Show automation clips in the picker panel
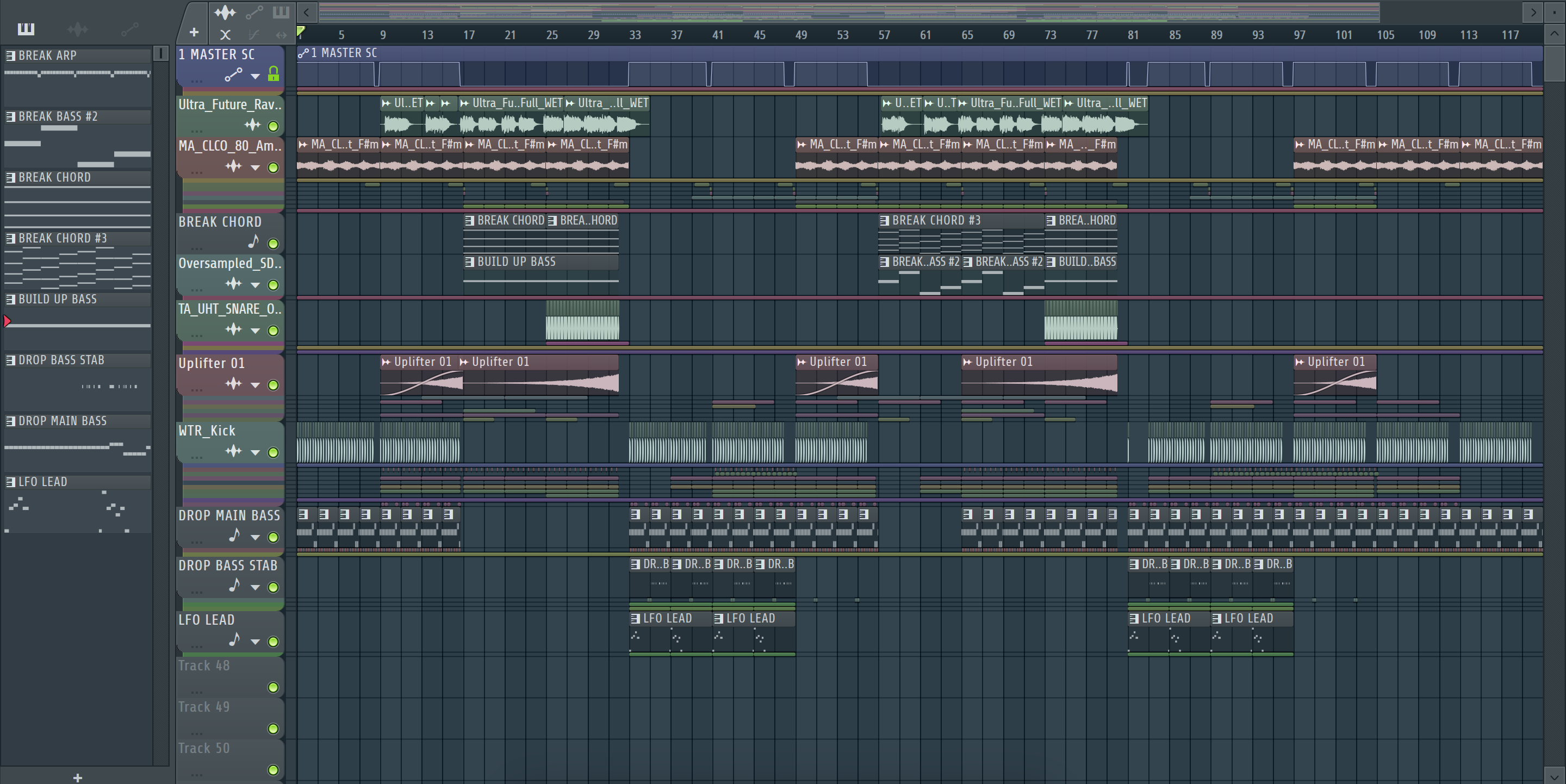Screen dimensions: 1566x784 tap(129, 29)
